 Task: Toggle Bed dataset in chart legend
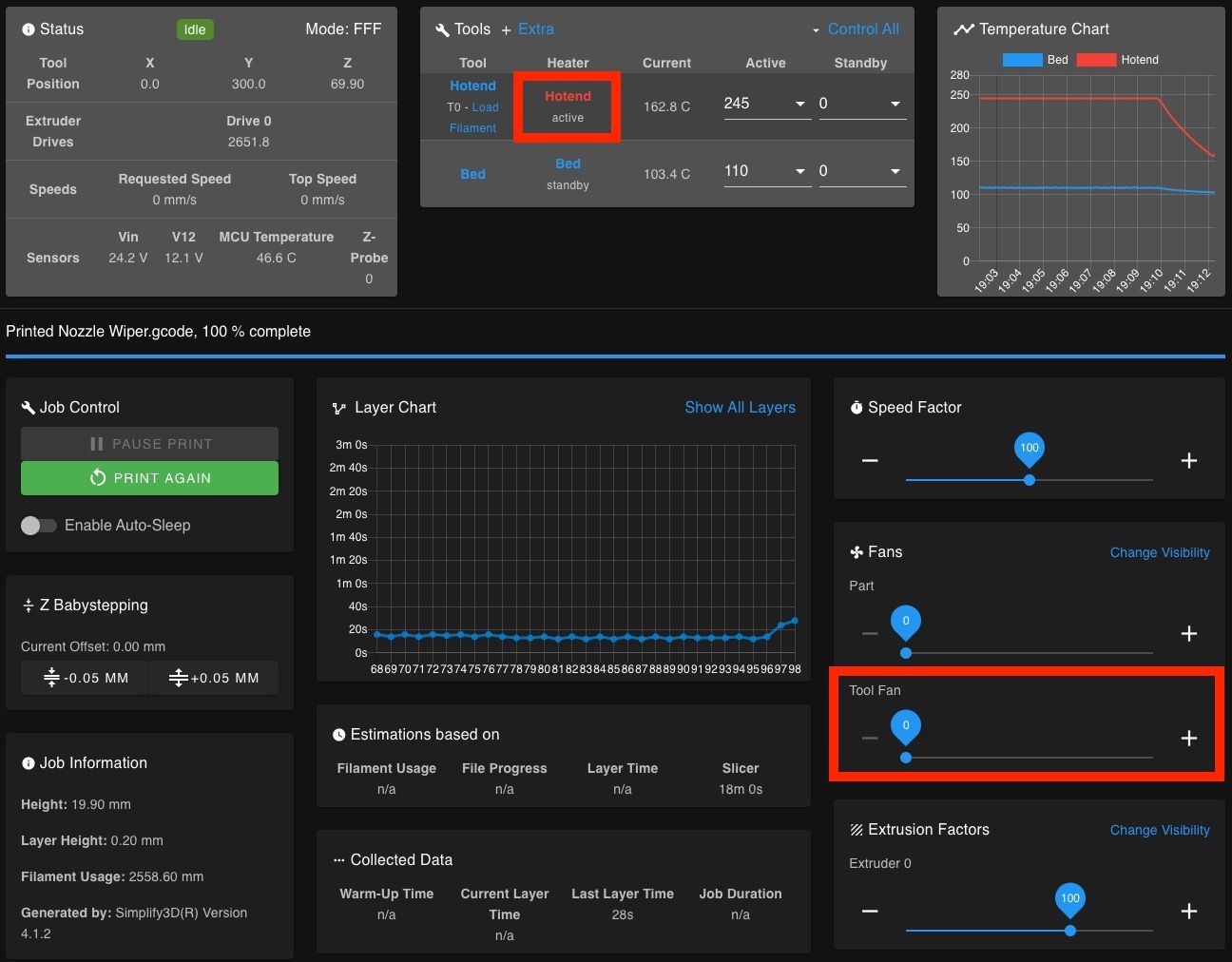pyautogui.click(x=1035, y=60)
